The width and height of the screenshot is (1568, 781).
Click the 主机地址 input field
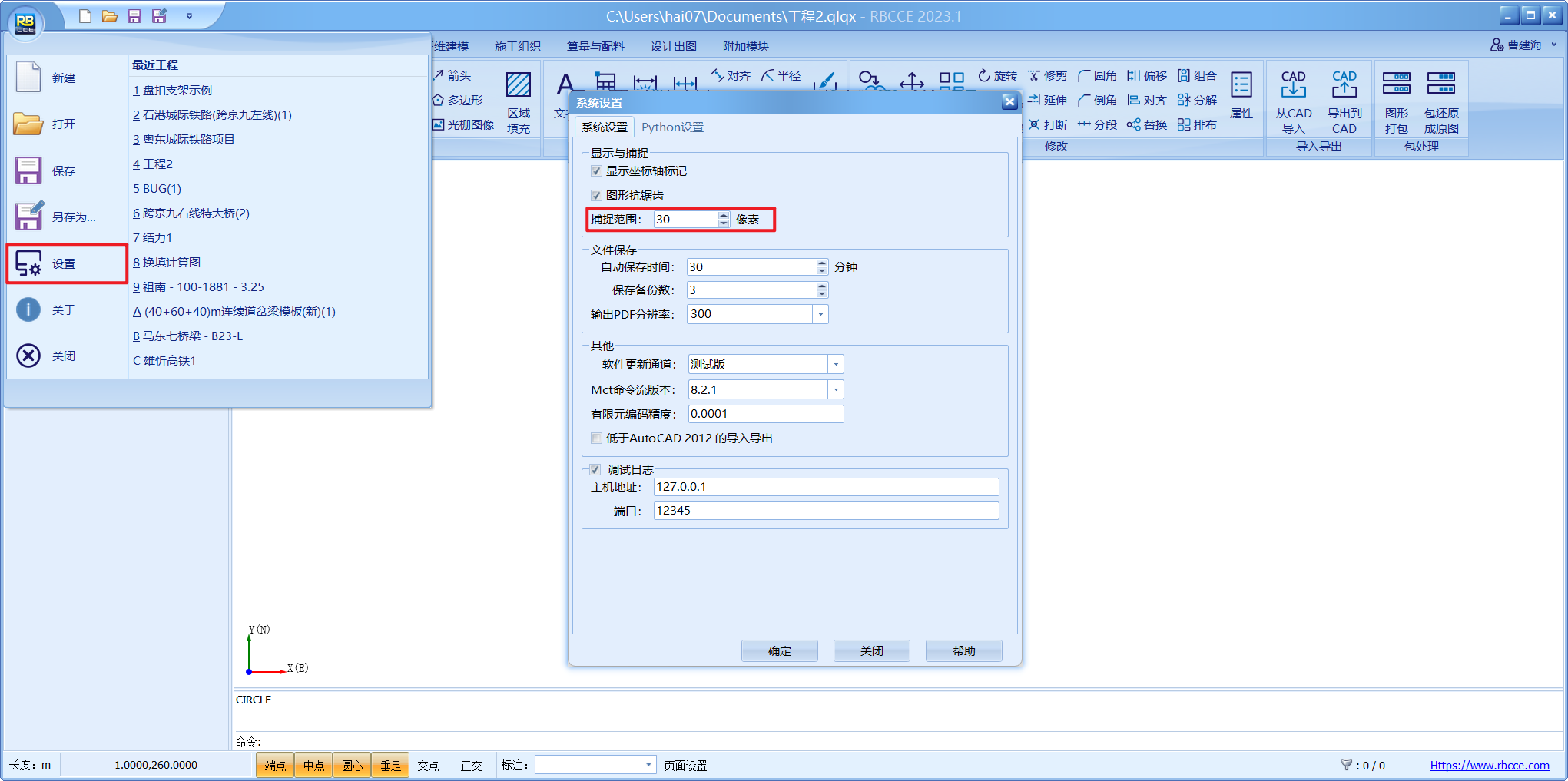tap(825, 487)
